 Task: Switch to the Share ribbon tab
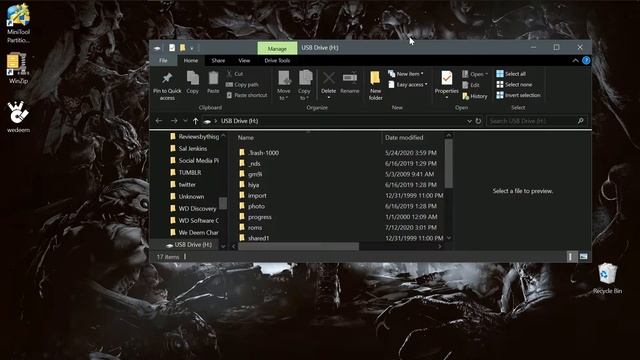(218, 60)
